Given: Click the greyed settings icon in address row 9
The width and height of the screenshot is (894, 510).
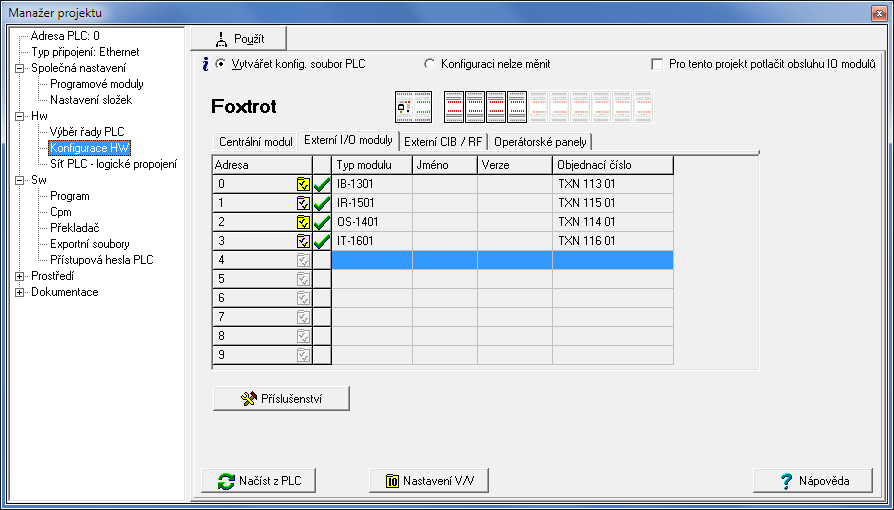Looking at the screenshot, I should click(x=303, y=355).
